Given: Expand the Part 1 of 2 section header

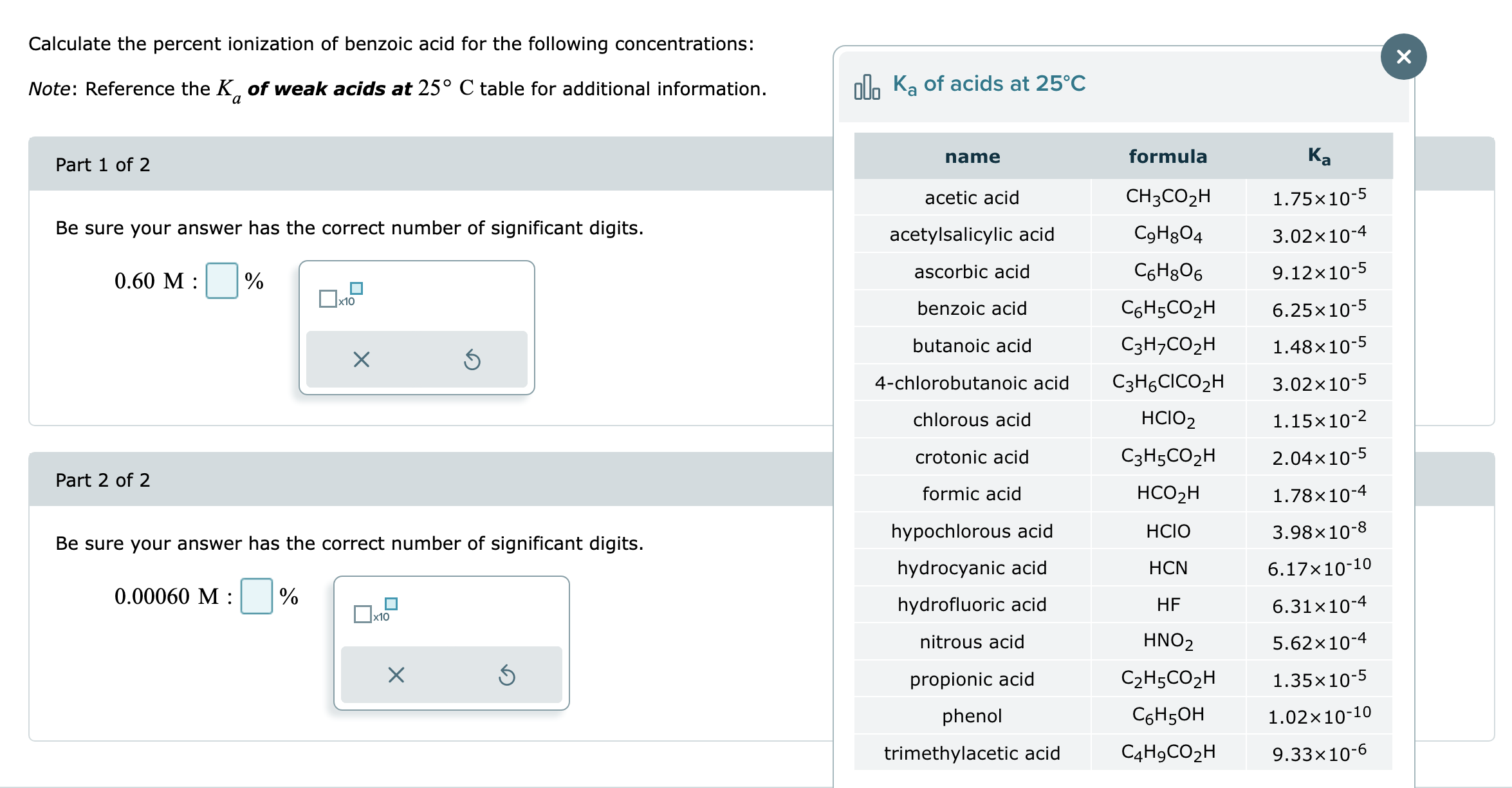Looking at the screenshot, I should point(103,165).
